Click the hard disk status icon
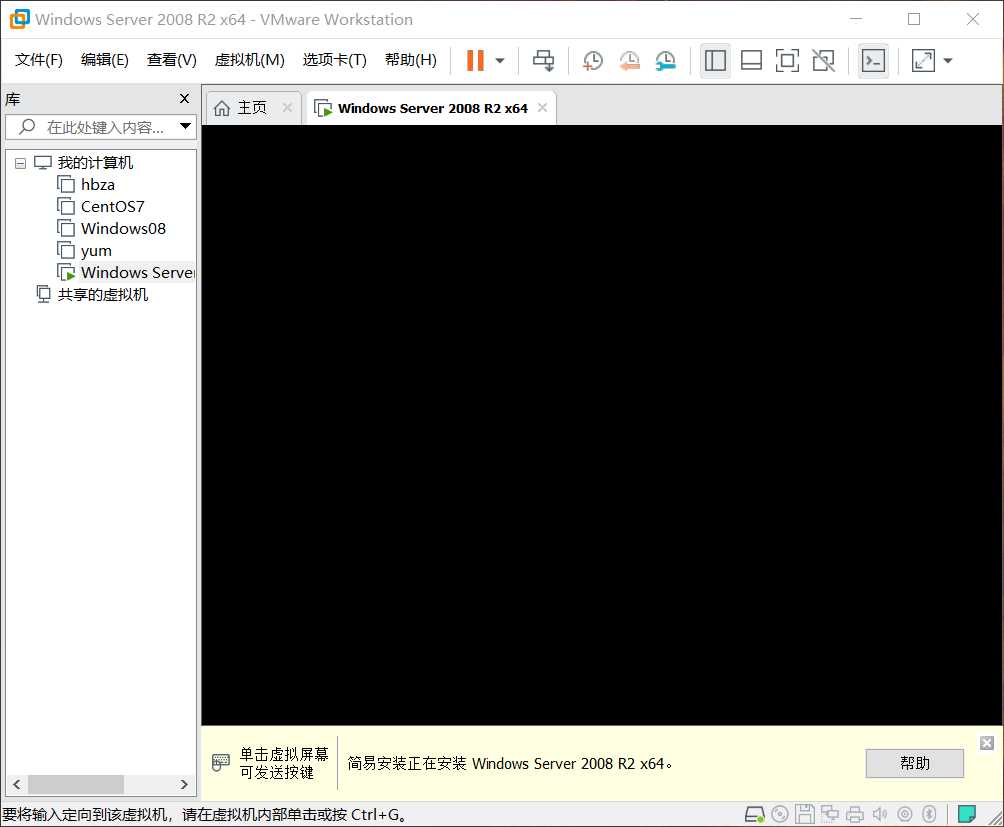Image resolution: width=1004 pixels, height=827 pixels. (755, 814)
